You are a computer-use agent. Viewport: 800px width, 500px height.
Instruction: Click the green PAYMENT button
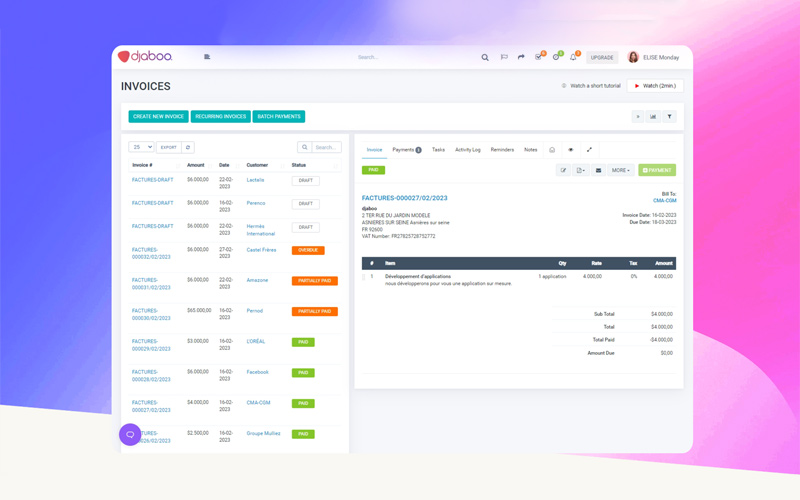coord(657,170)
